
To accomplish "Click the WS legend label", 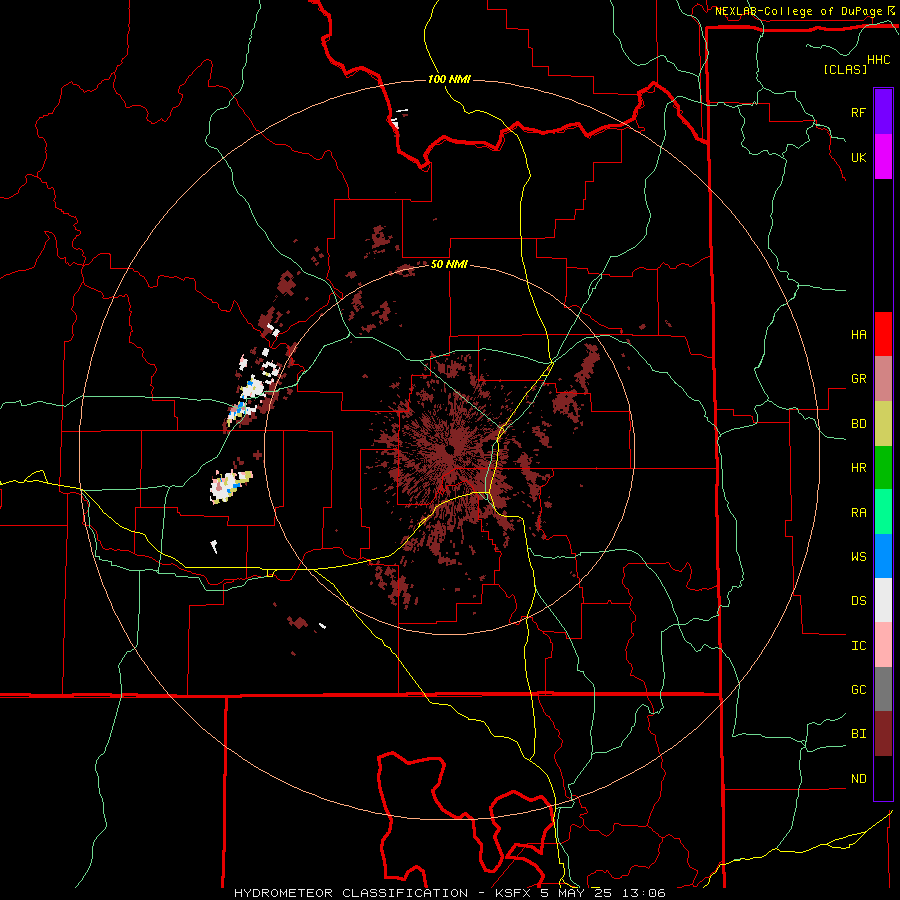I will [x=858, y=556].
